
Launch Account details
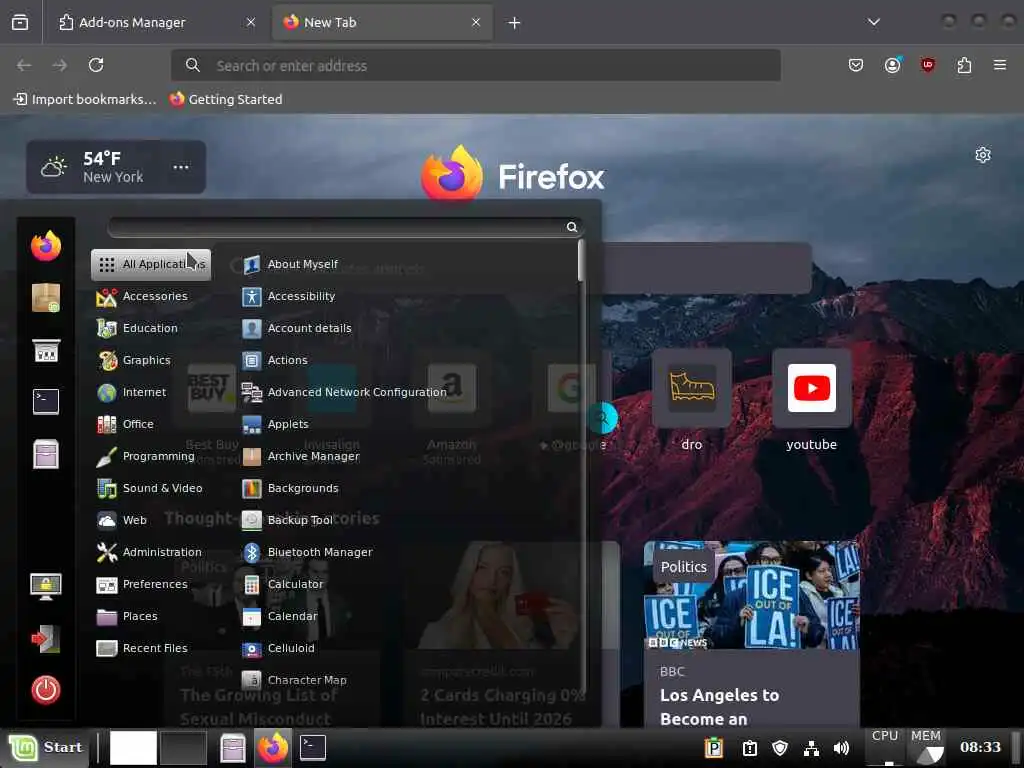[x=406, y=328]
